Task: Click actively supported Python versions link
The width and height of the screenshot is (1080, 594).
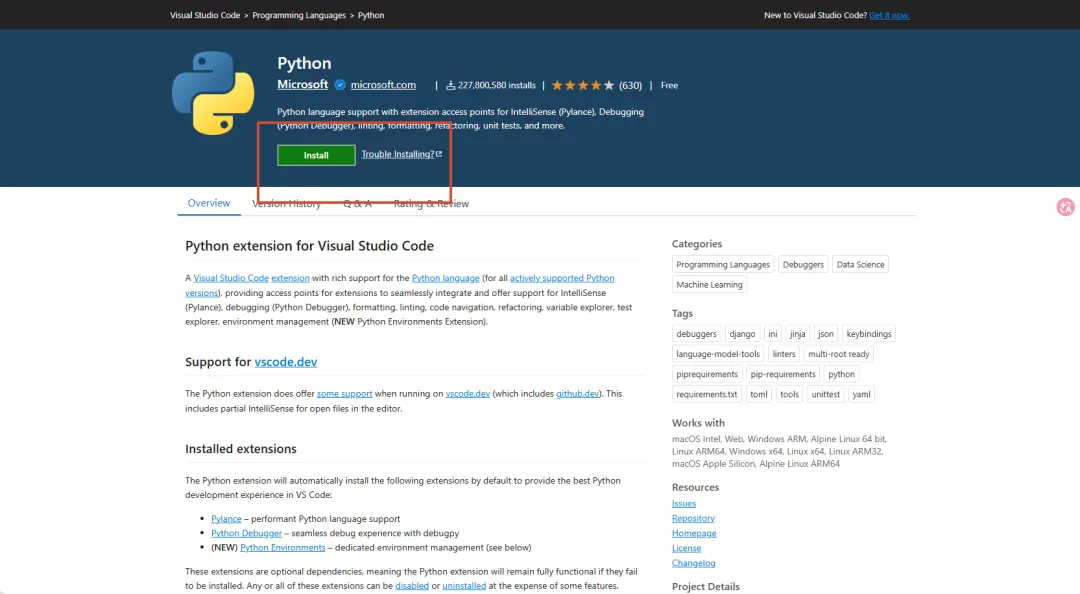Action: (x=562, y=278)
